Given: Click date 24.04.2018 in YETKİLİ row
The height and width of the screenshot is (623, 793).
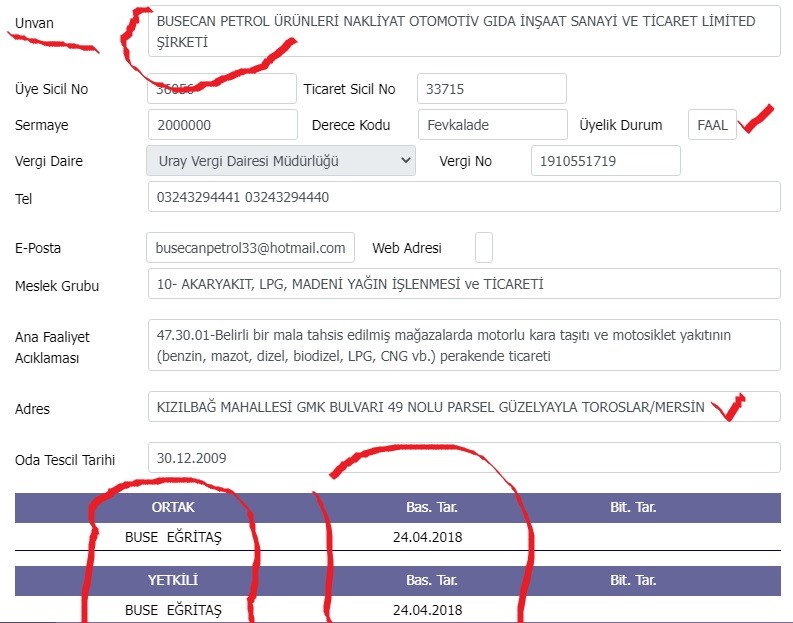Looking at the screenshot, I should click(427, 610).
